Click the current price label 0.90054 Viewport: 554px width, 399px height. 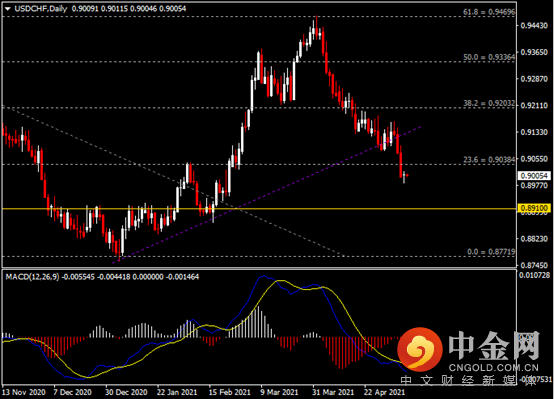tap(534, 176)
